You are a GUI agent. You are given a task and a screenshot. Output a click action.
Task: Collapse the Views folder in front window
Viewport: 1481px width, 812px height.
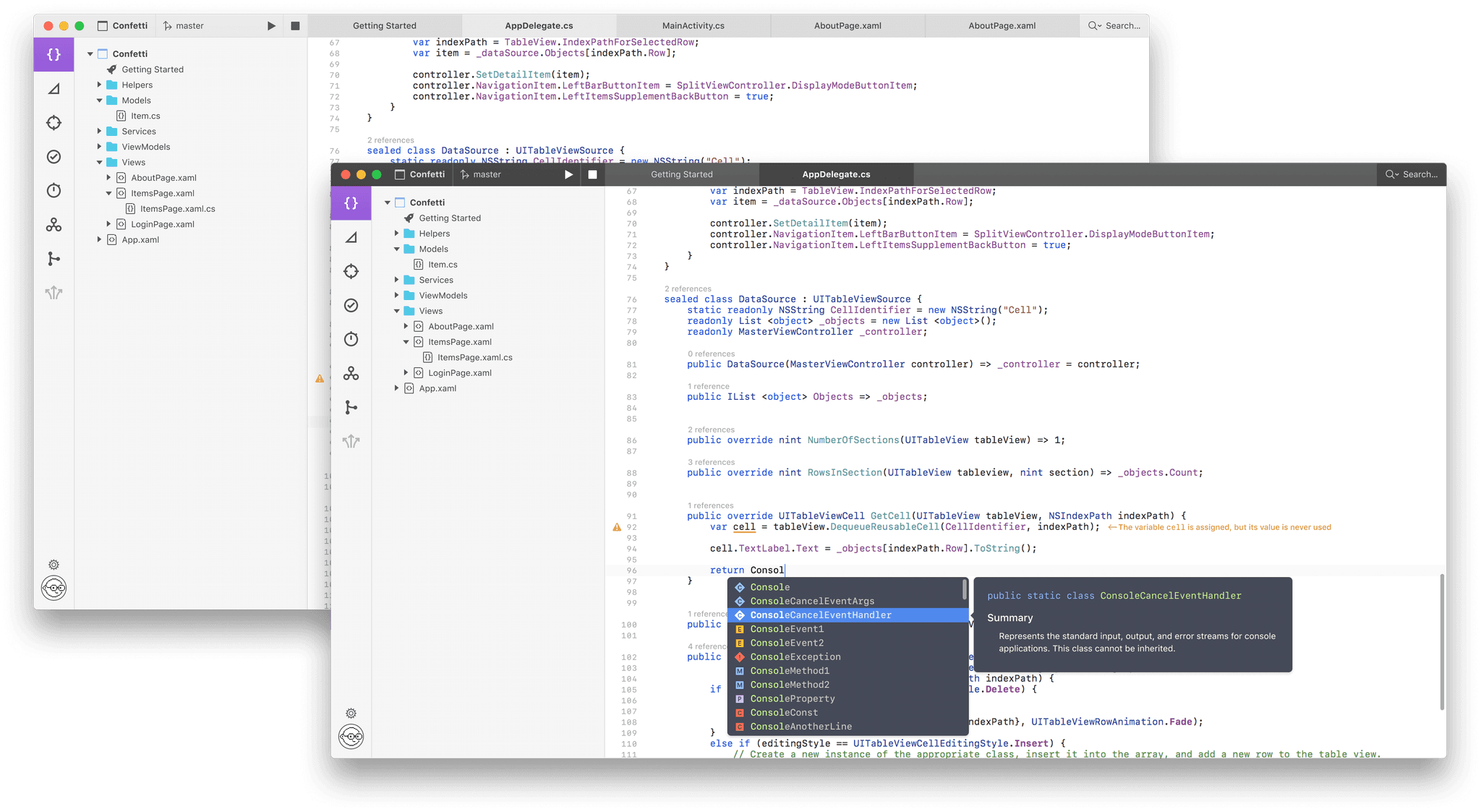point(396,311)
